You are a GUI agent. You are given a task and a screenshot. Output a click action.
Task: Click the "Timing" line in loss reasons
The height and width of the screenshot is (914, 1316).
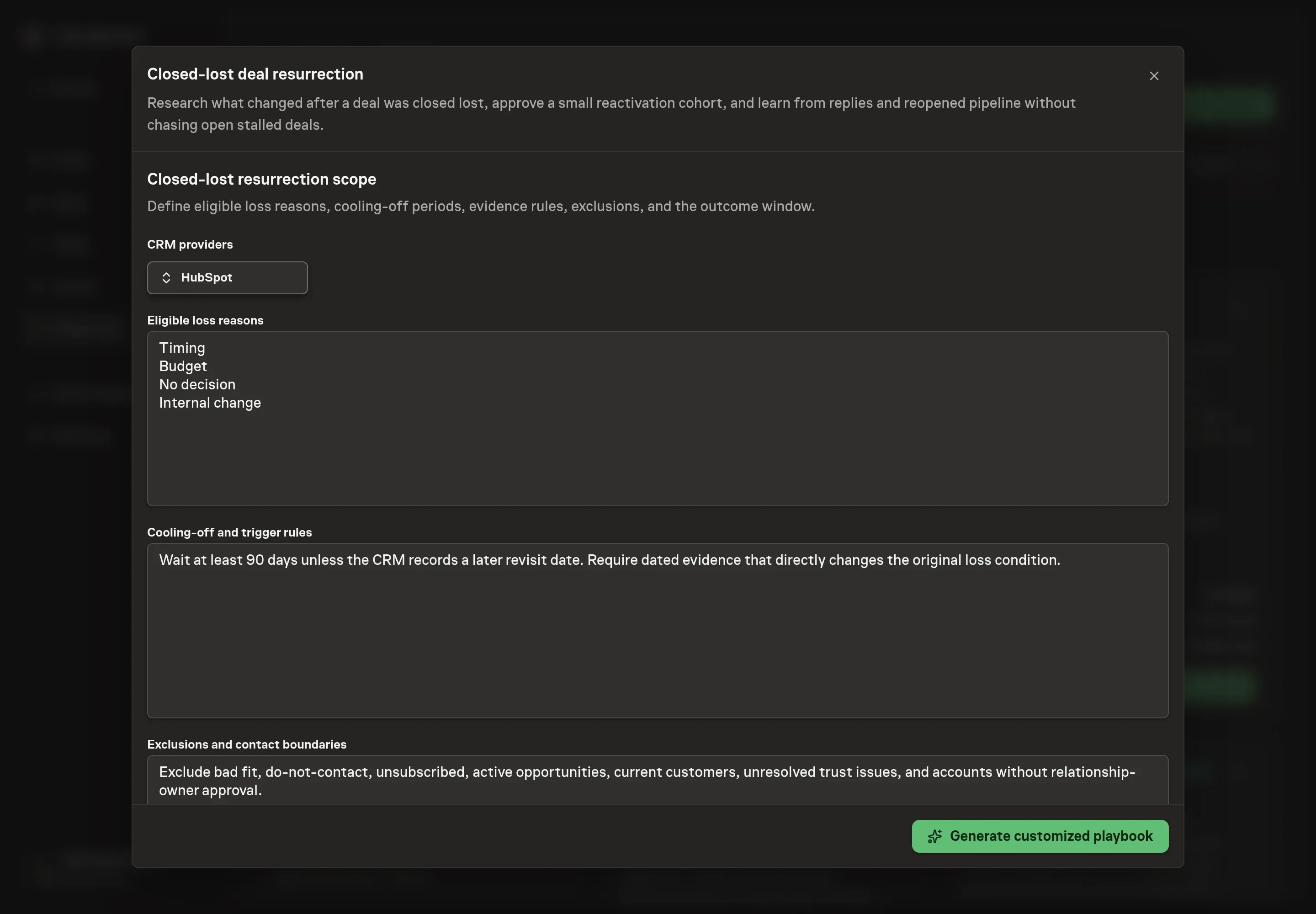click(182, 348)
